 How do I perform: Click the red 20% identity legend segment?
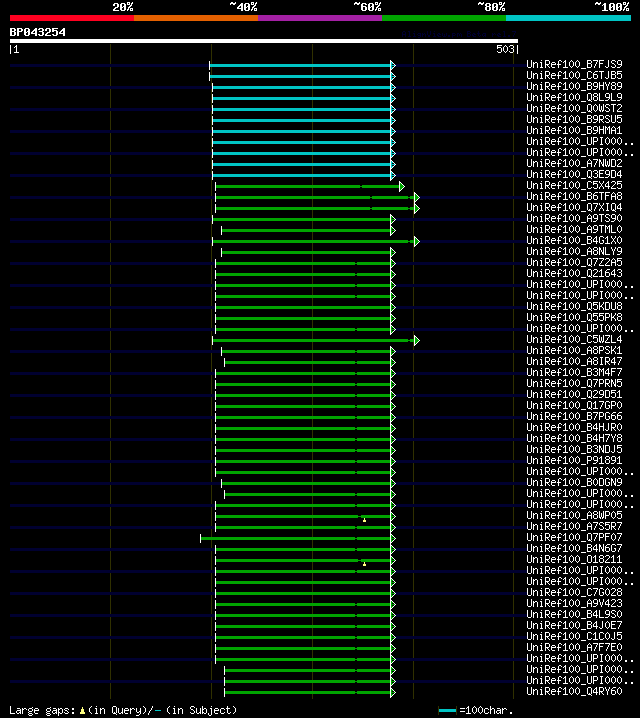click(72, 18)
